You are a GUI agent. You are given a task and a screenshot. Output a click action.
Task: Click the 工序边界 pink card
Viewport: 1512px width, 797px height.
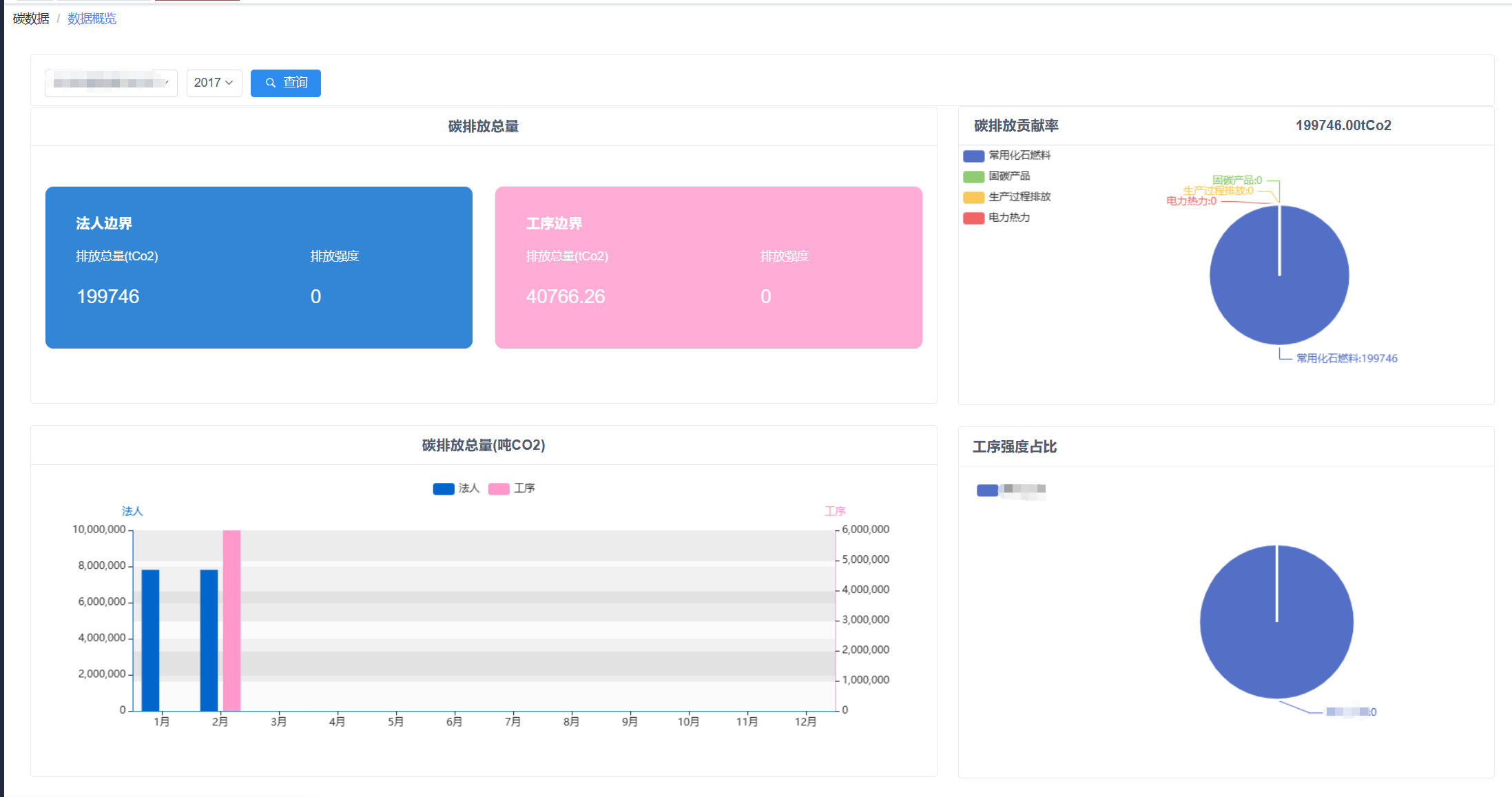[709, 267]
